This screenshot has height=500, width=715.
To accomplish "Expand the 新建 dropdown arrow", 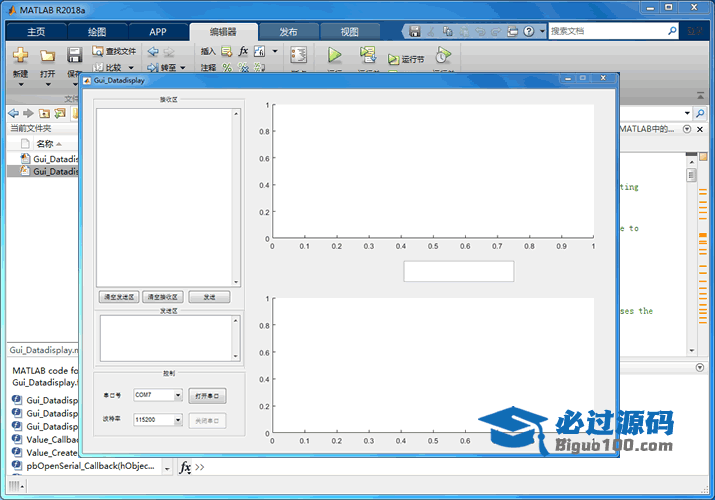I will pos(20,85).
